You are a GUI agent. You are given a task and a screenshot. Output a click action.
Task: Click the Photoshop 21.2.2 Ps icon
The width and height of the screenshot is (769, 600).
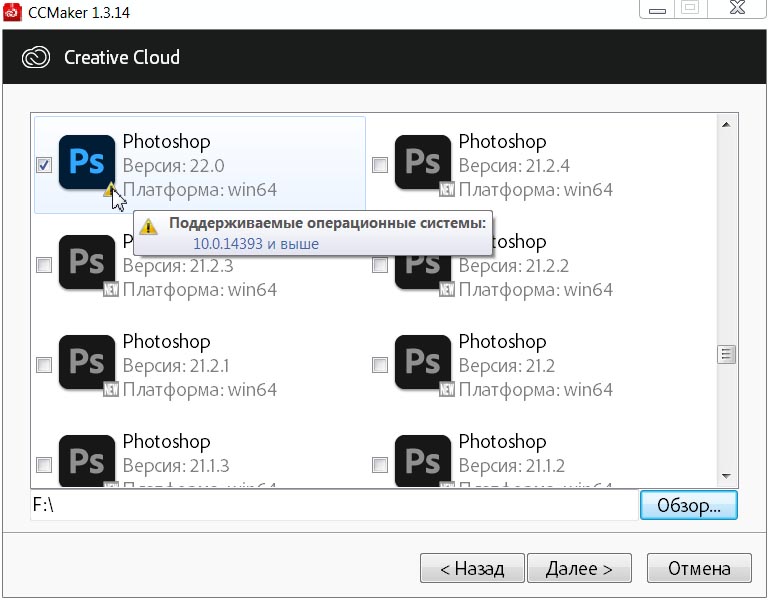pos(423,273)
